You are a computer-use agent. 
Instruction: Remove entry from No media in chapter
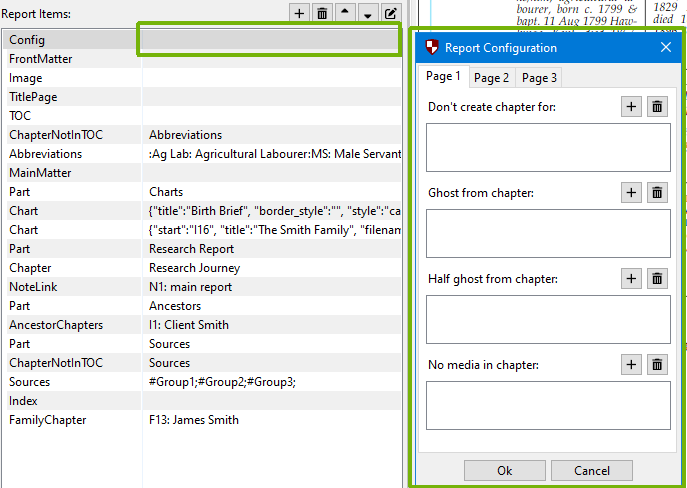click(x=657, y=365)
